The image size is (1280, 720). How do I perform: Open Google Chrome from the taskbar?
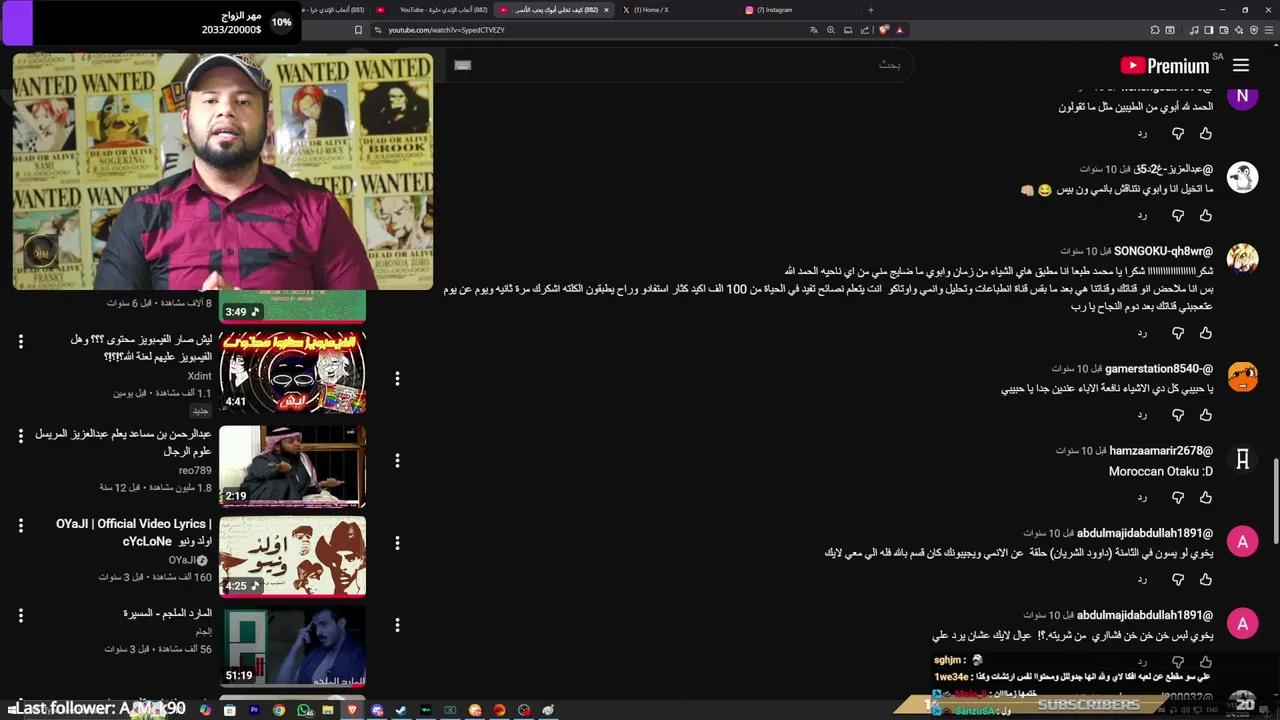tap(279, 710)
